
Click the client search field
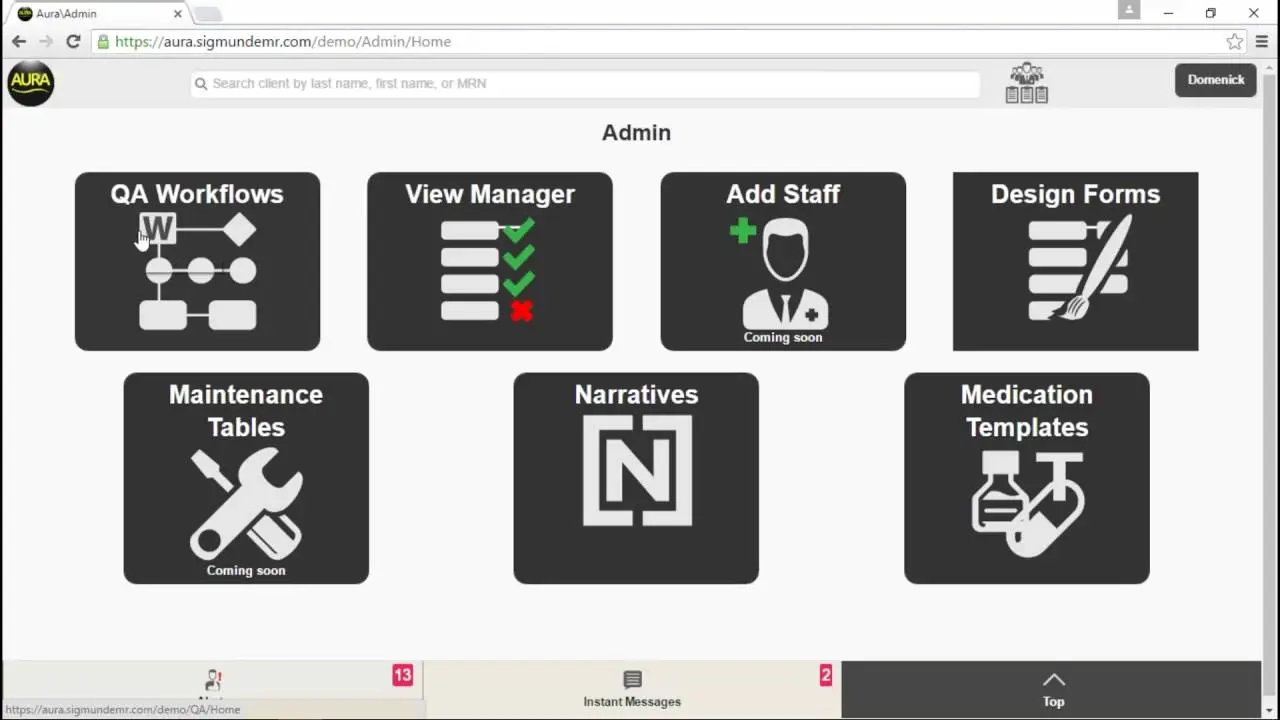(584, 83)
